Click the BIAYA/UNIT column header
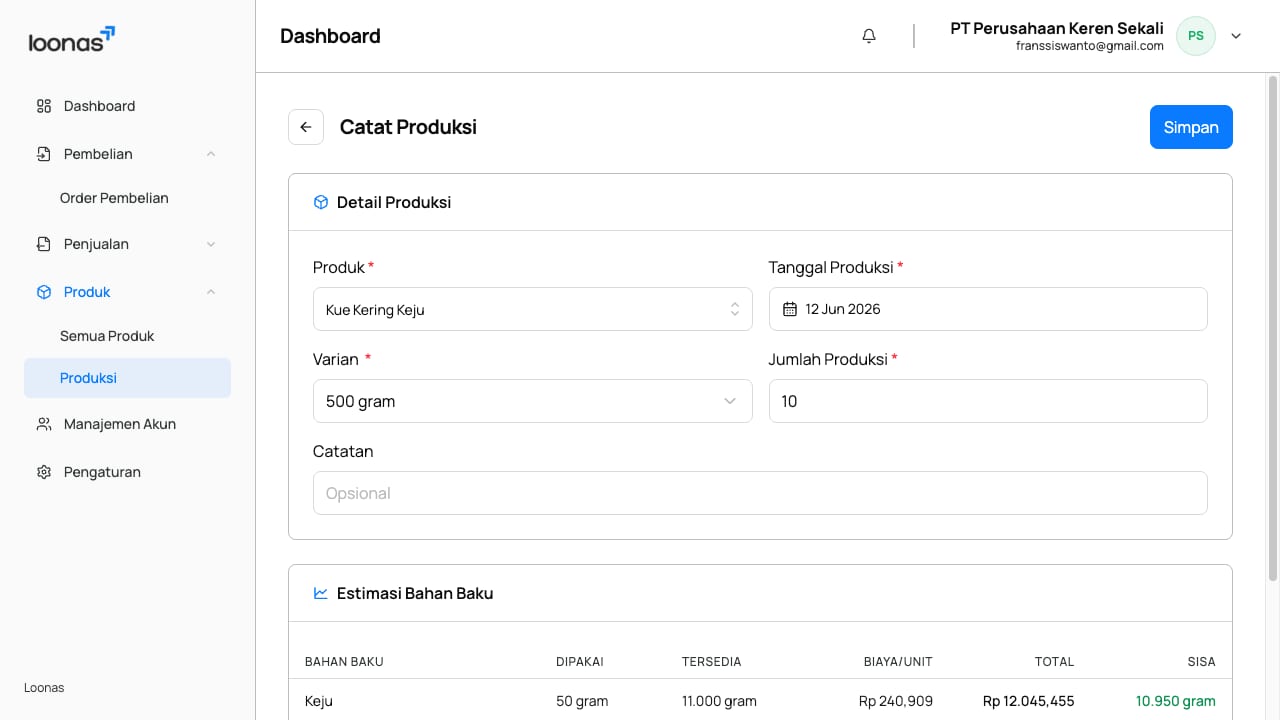The height and width of the screenshot is (720, 1280). 898,662
